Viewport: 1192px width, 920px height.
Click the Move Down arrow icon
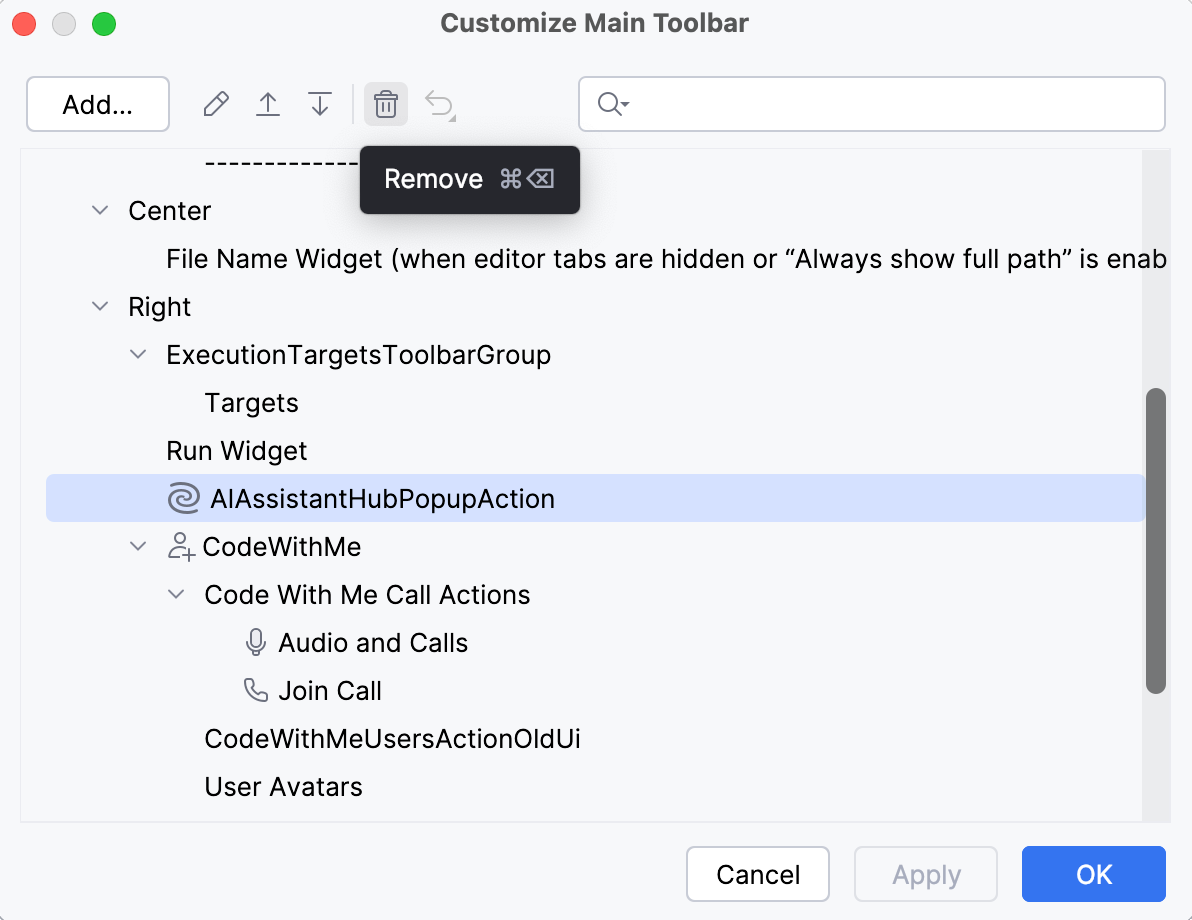coord(320,104)
